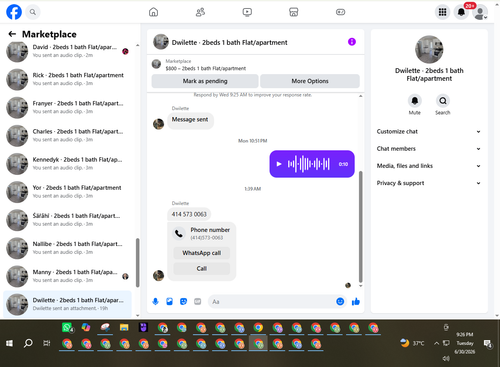
Task: Open David's 2beds 1 bath conversation
Action: pos(68,51)
